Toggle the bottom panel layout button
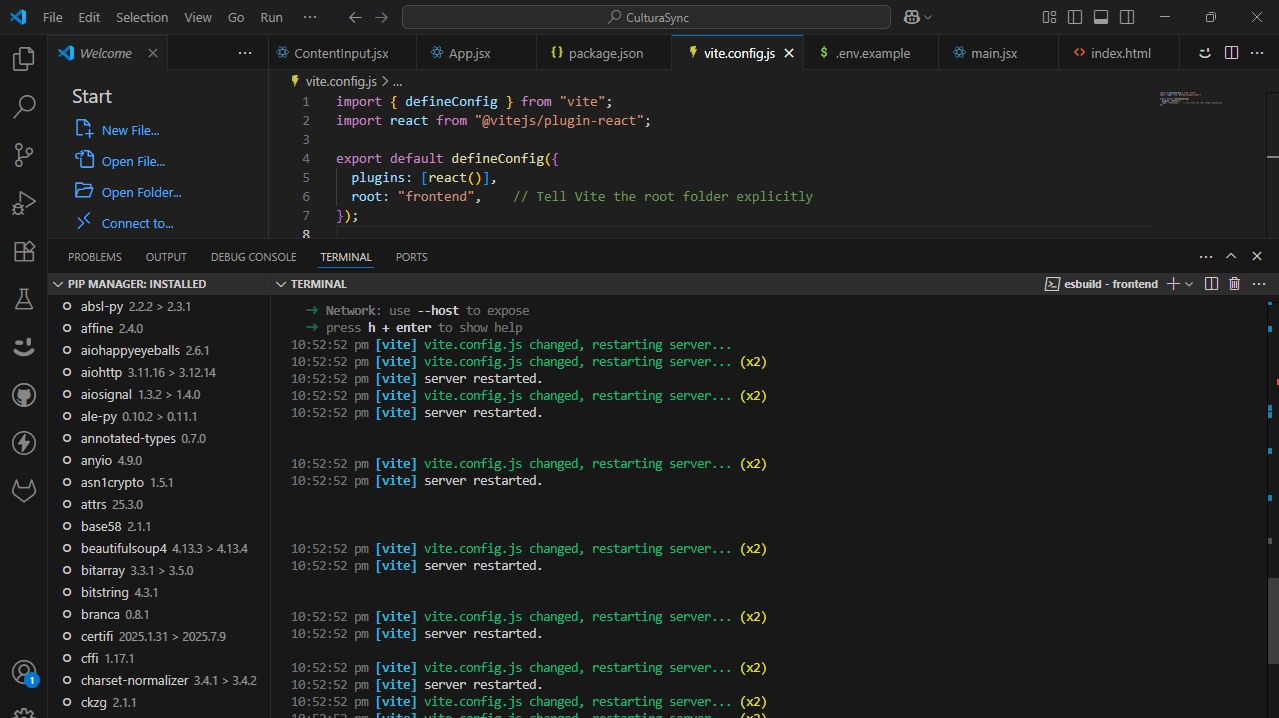This screenshot has width=1279, height=718. 1101,17
